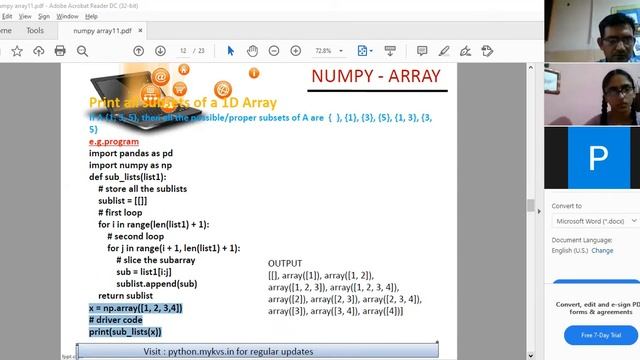Click the fit page tool icon

362,51
